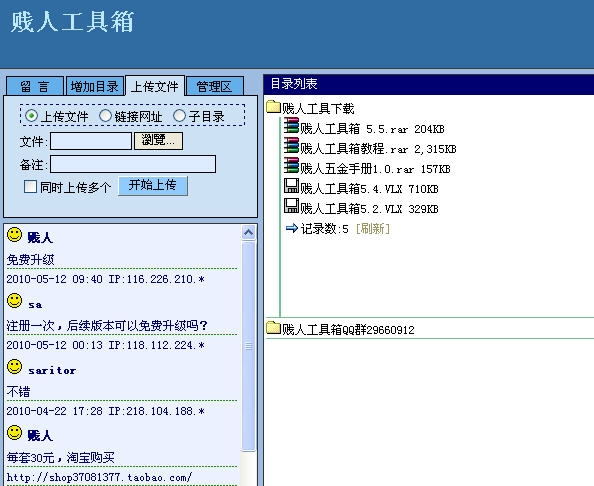
Task: Click the message 每套30元,淘宝购买
Action: click(x=60, y=457)
